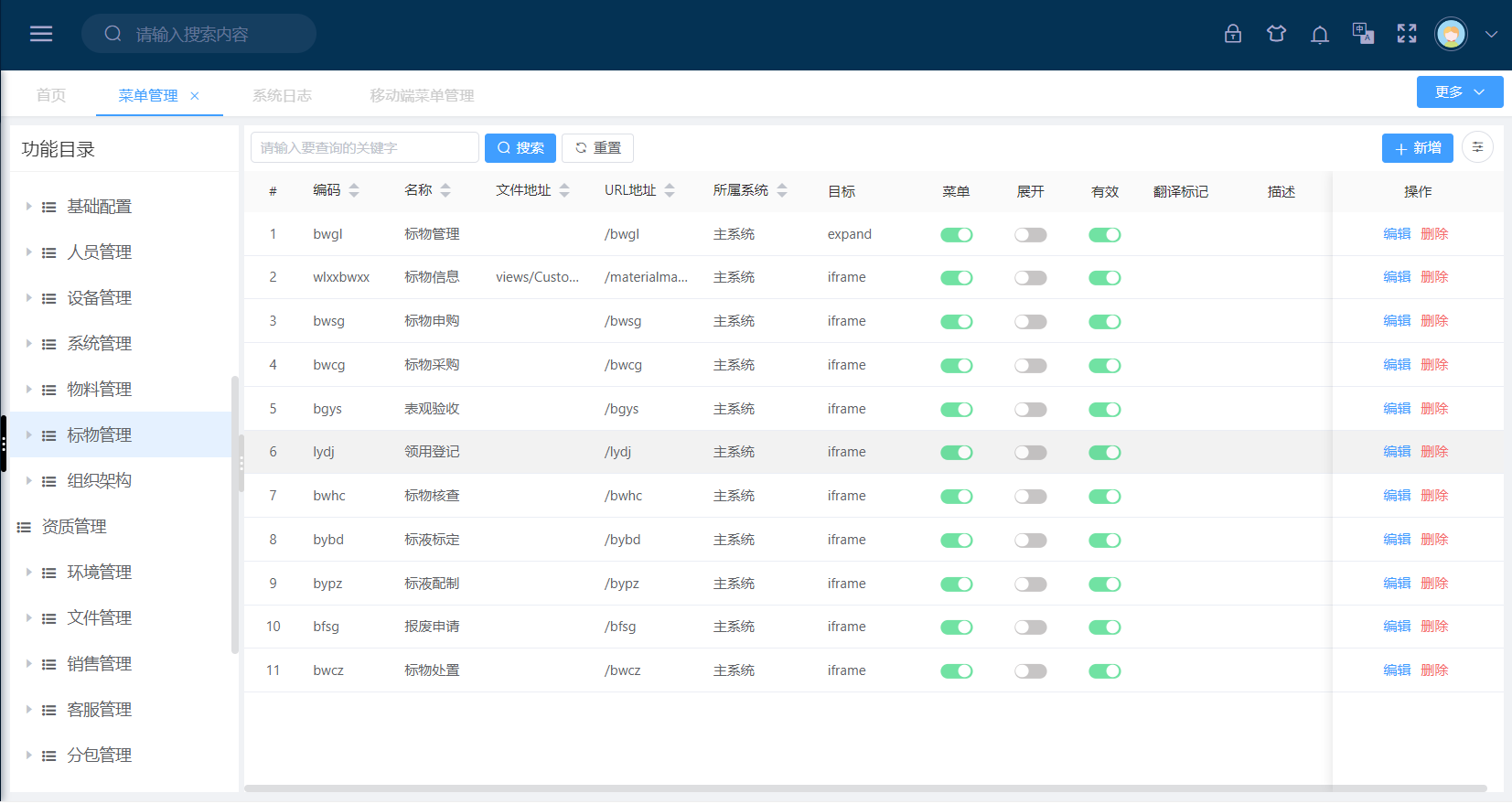Sort by 文件地址 column arrows
Viewport: 1512px width, 804px height.
click(564, 190)
